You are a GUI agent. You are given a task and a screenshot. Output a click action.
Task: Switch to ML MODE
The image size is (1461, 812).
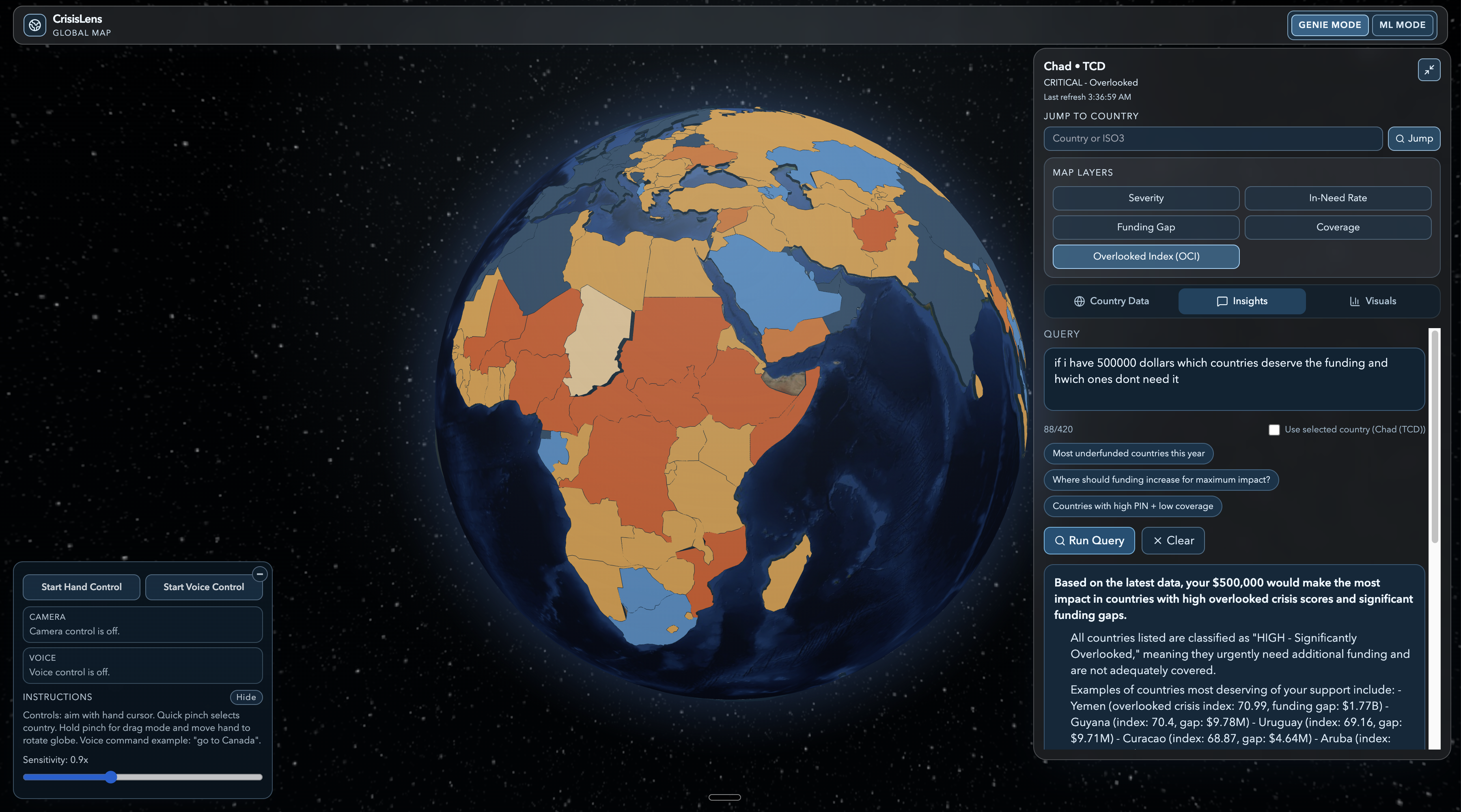tap(1402, 25)
